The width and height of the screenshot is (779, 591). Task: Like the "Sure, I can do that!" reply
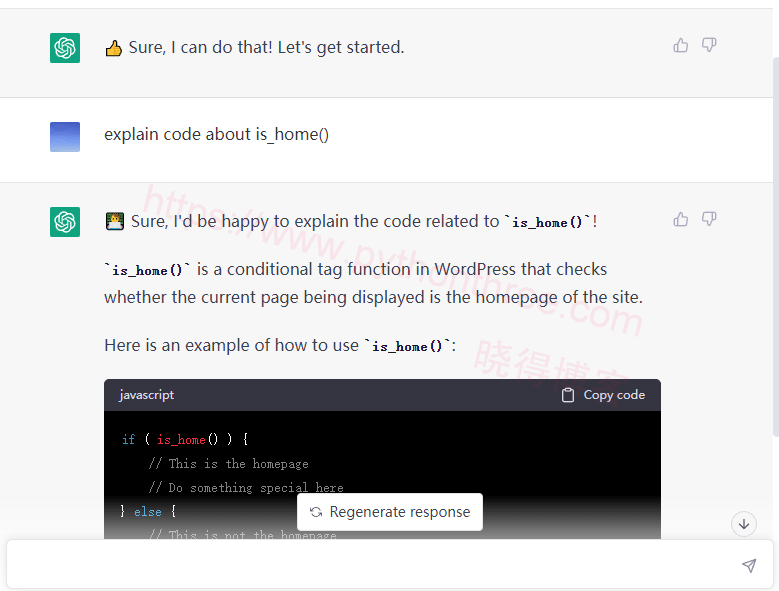pyautogui.click(x=681, y=45)
